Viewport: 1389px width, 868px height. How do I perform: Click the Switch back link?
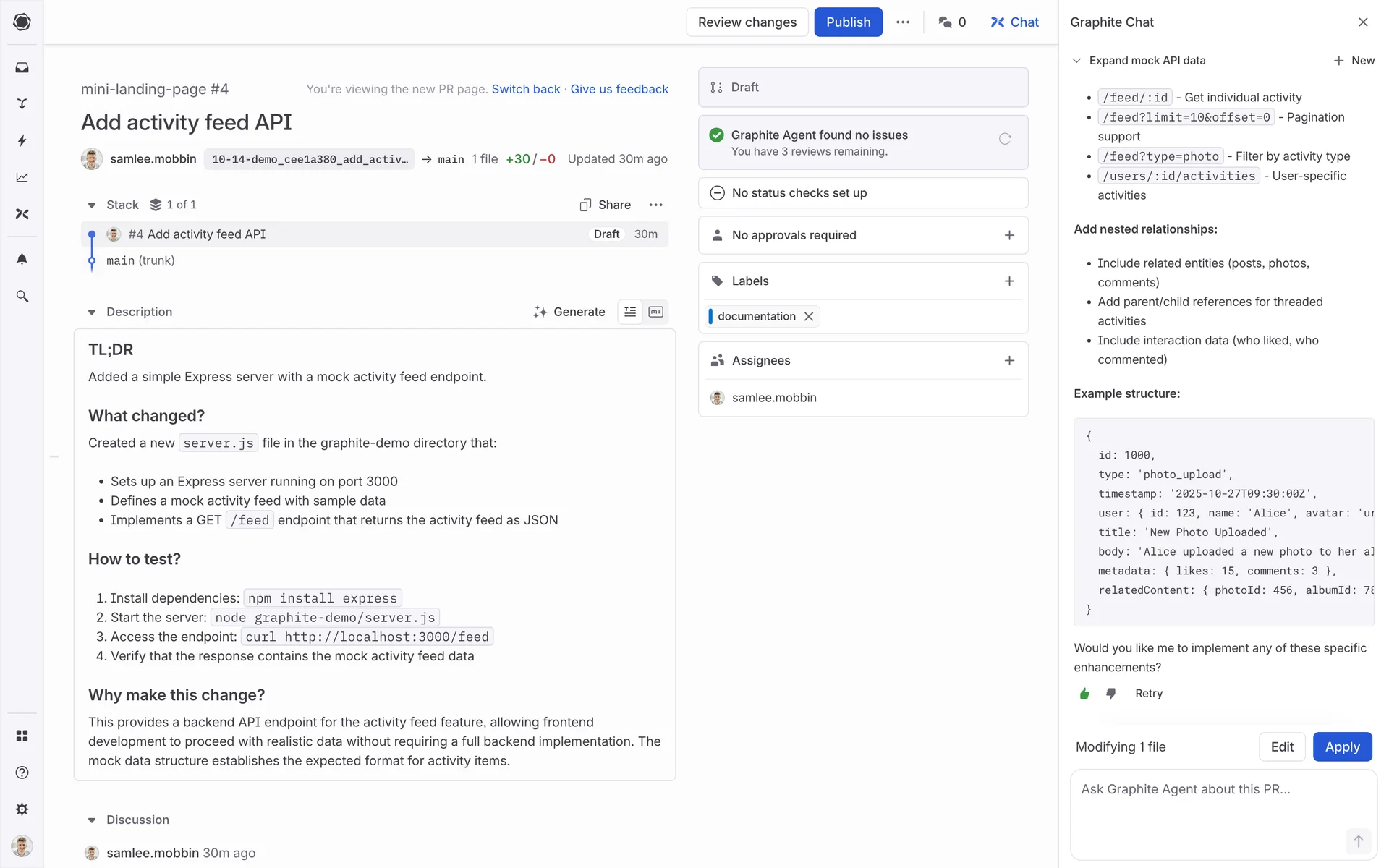526,89
